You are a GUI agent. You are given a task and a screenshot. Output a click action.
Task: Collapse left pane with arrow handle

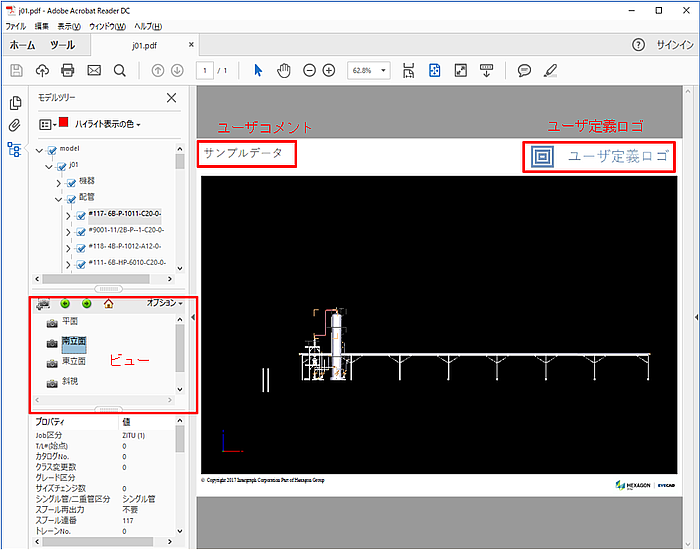tap(193, 317)
